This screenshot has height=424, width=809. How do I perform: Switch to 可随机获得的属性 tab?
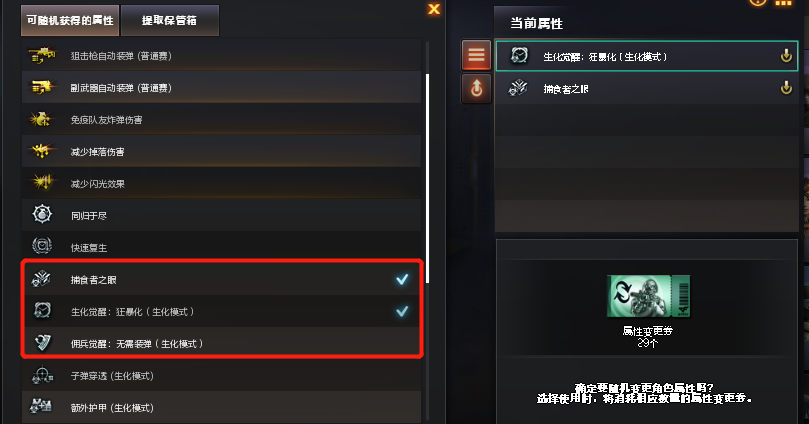[70, 21]
